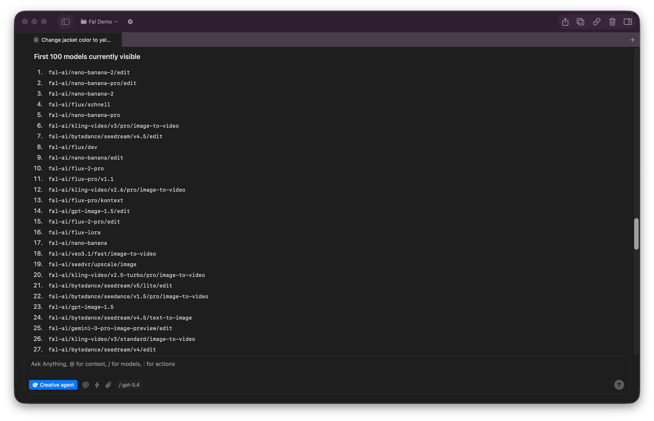Select the 'Change jacket color to yel...' tab
The image size is (654, 421).
[x=72, y=40]
